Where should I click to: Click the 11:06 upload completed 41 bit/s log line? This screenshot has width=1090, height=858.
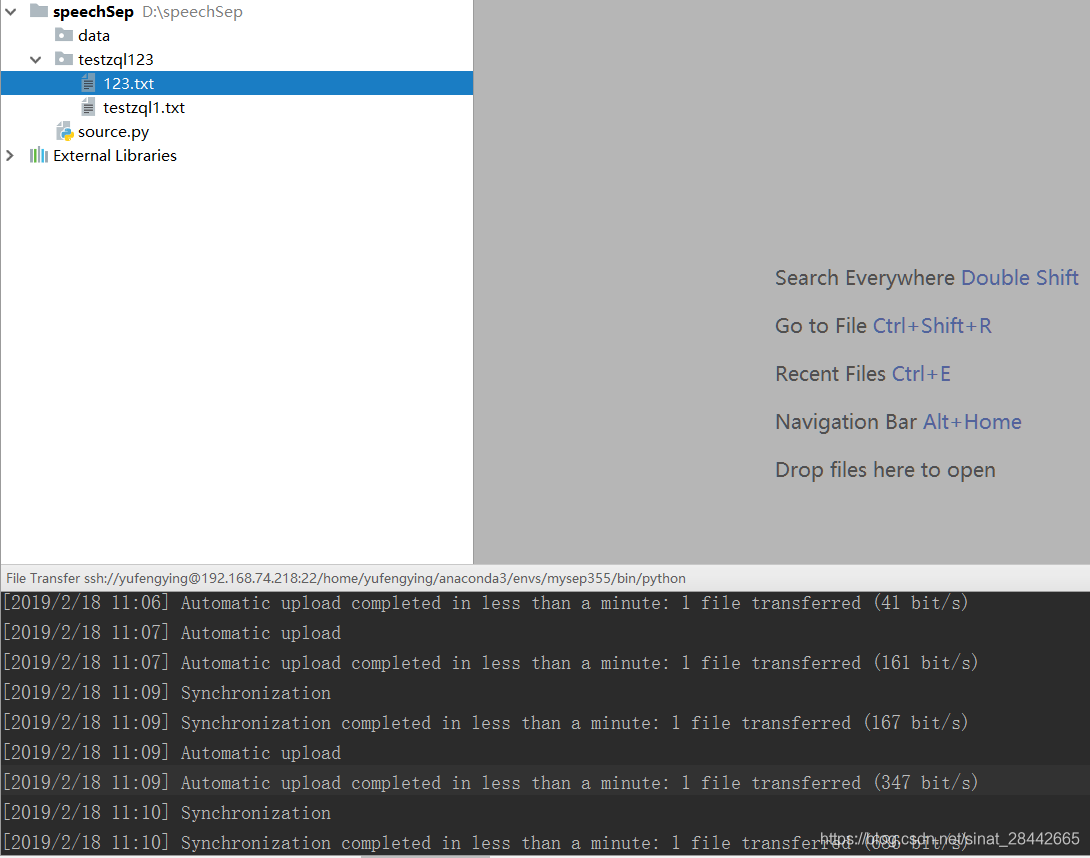[485, 603]
